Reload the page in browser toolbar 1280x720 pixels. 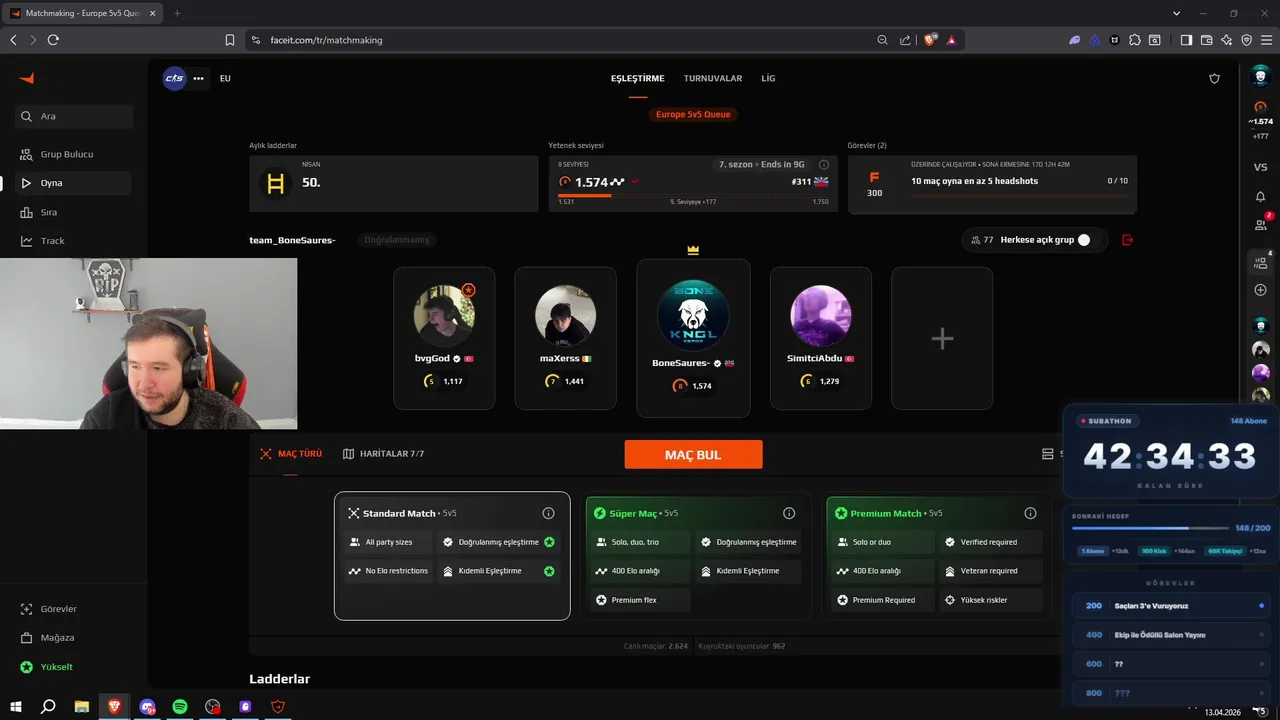pyautogui.click(x=53, y=40)
